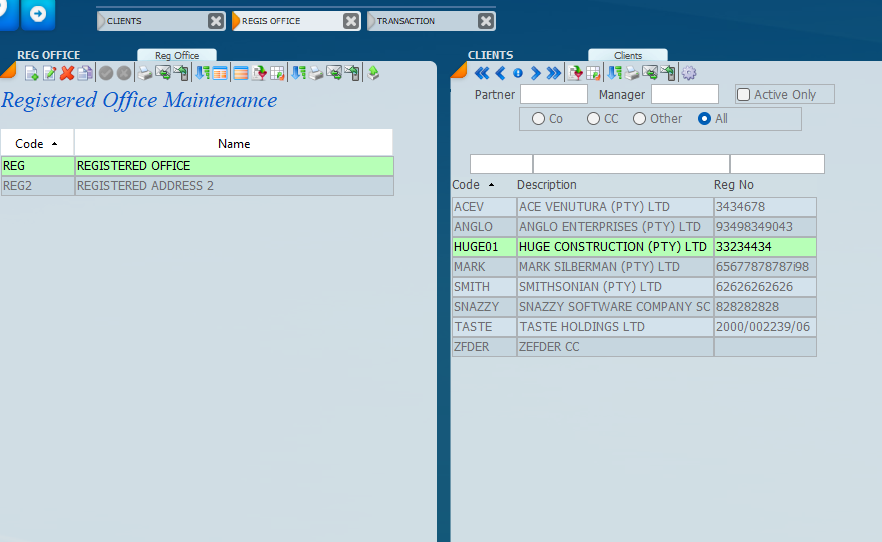Click the green upload arrow icon in Reg Office toolbar
The height and width of the screenshot is (542, 882).
click(x=373, y=73)
